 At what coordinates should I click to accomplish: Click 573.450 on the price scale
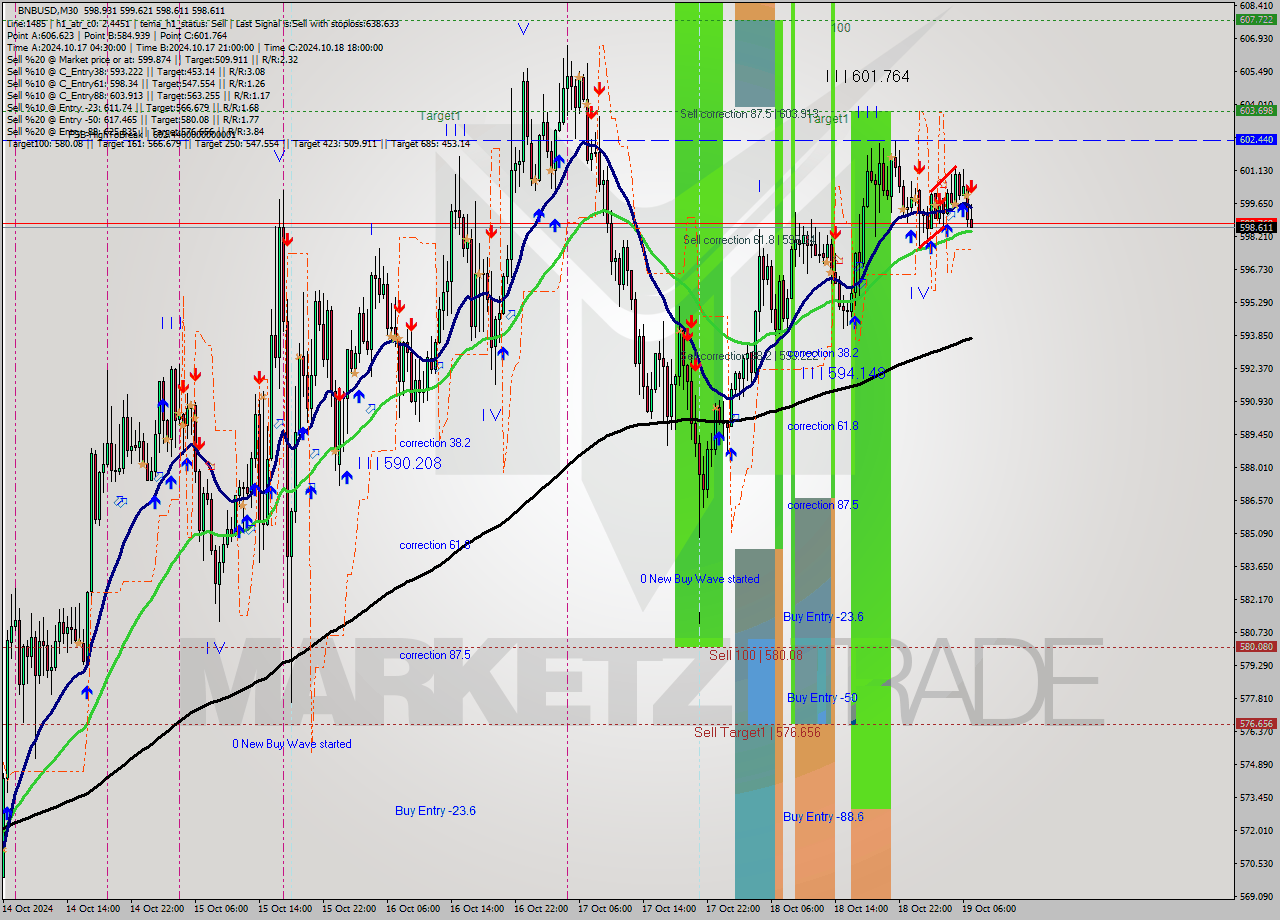pyautogui.click(x=1256, y=797)
